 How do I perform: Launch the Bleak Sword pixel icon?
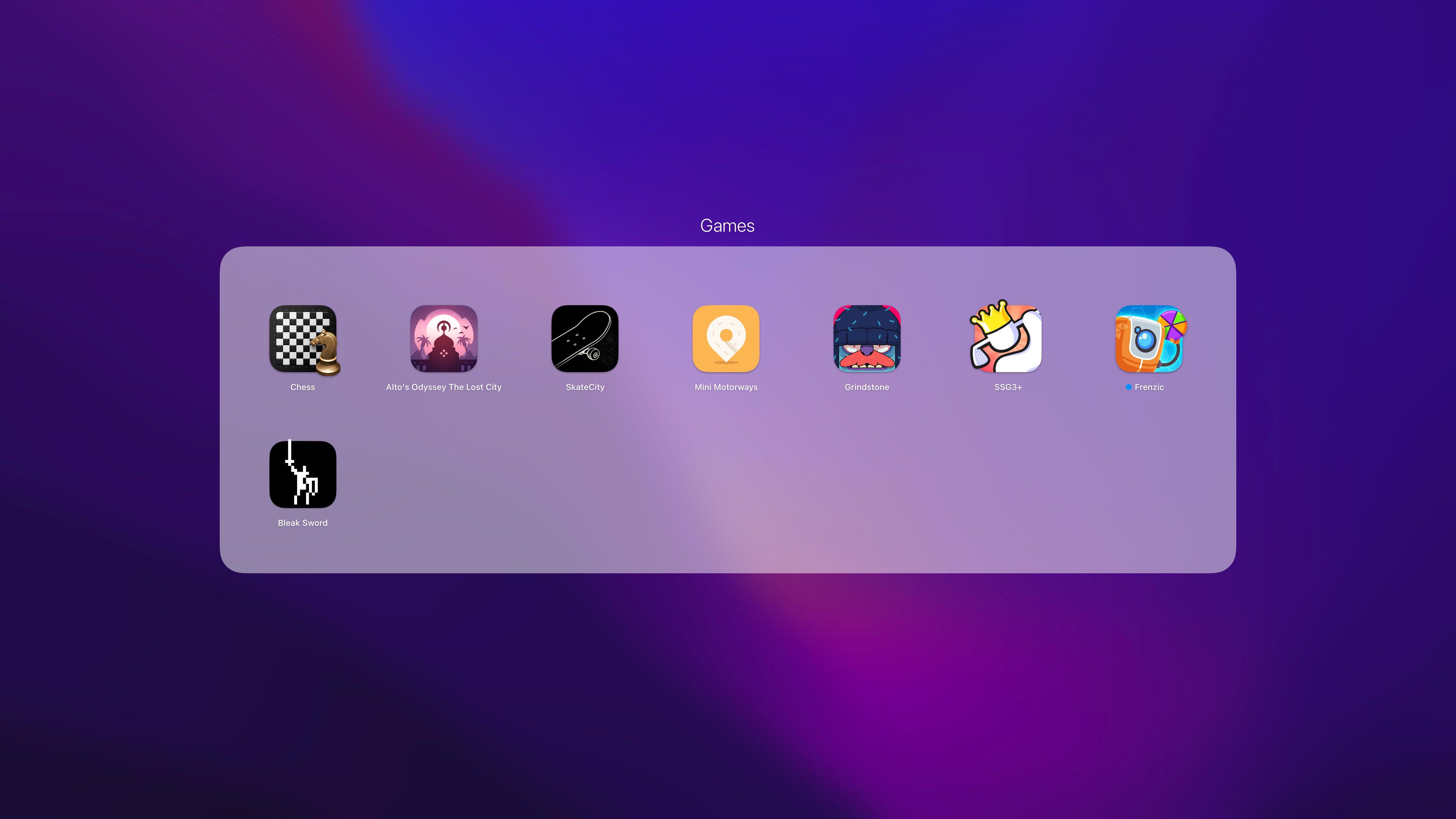point(303,474)
